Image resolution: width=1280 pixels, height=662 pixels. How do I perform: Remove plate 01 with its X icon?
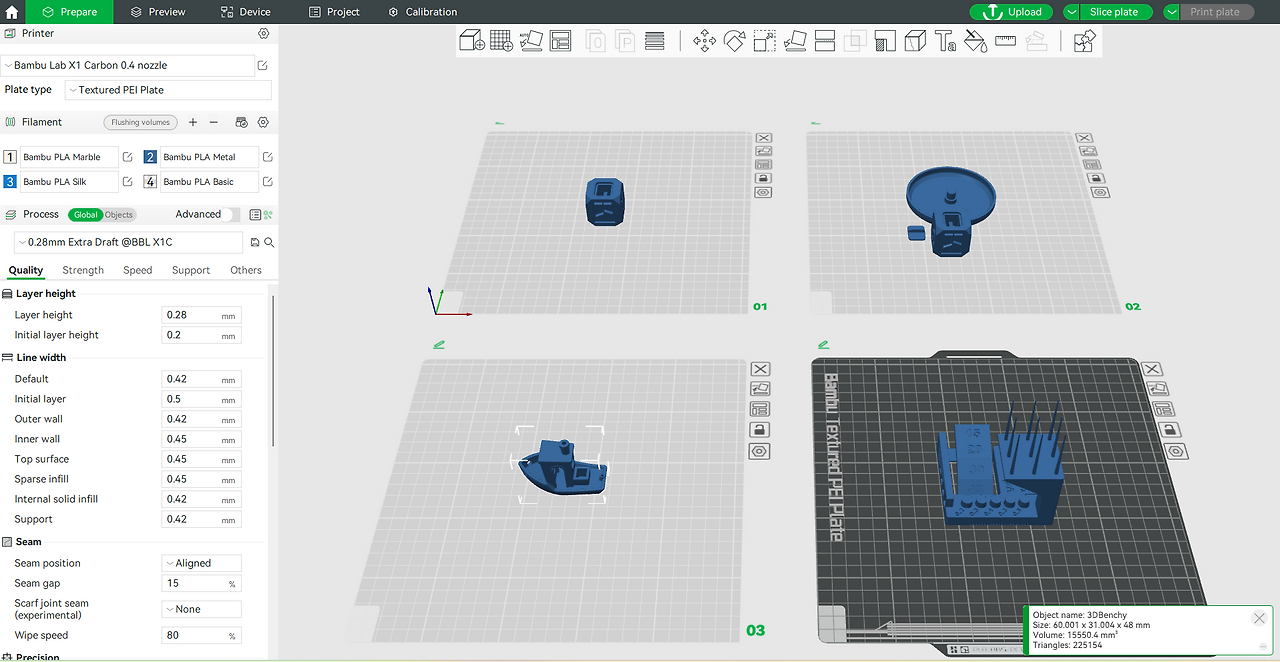pos(763,139)
